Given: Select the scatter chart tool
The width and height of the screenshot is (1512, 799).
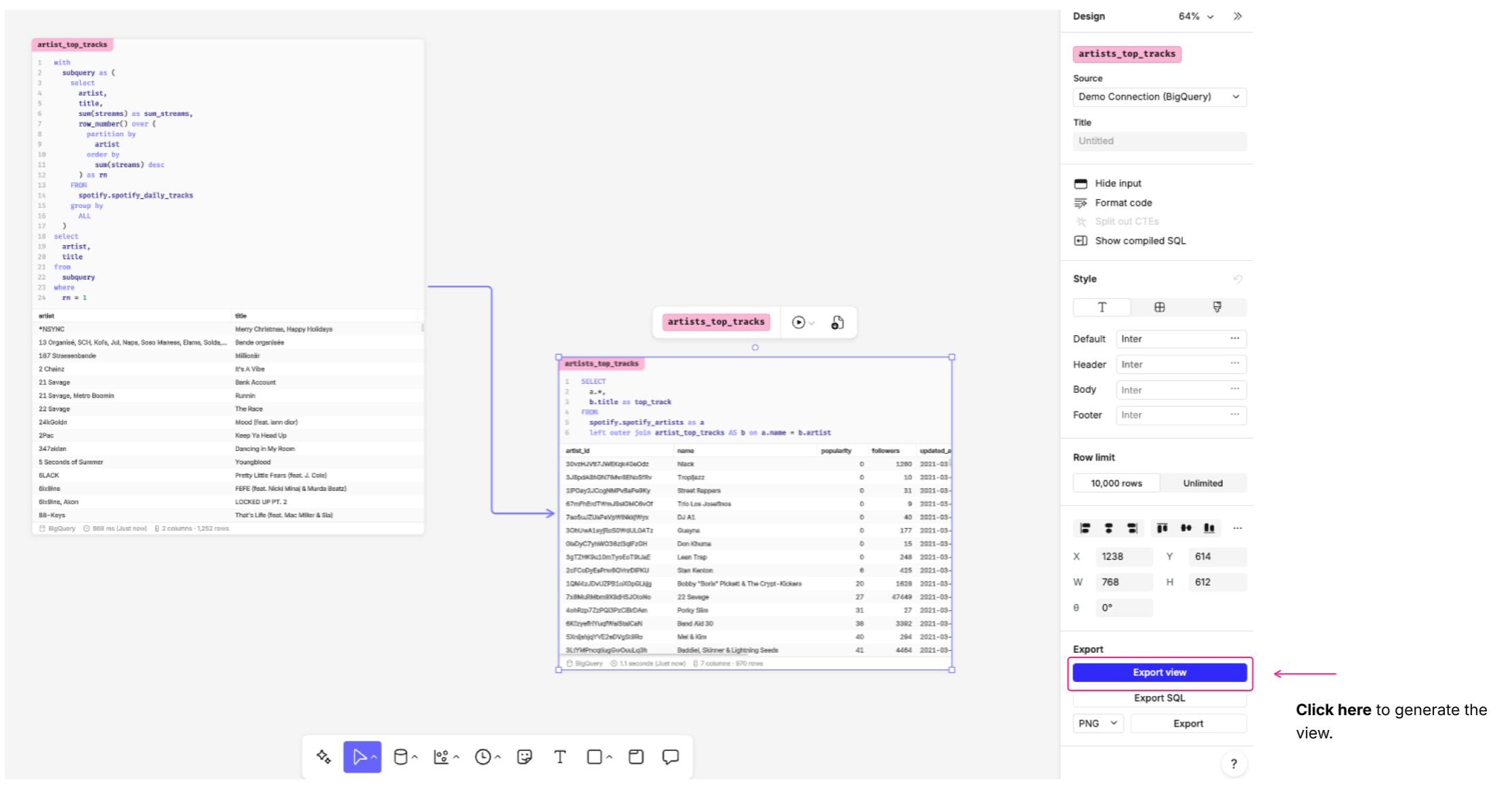Looking at the screenshot, I should click(x=441, y=756).
